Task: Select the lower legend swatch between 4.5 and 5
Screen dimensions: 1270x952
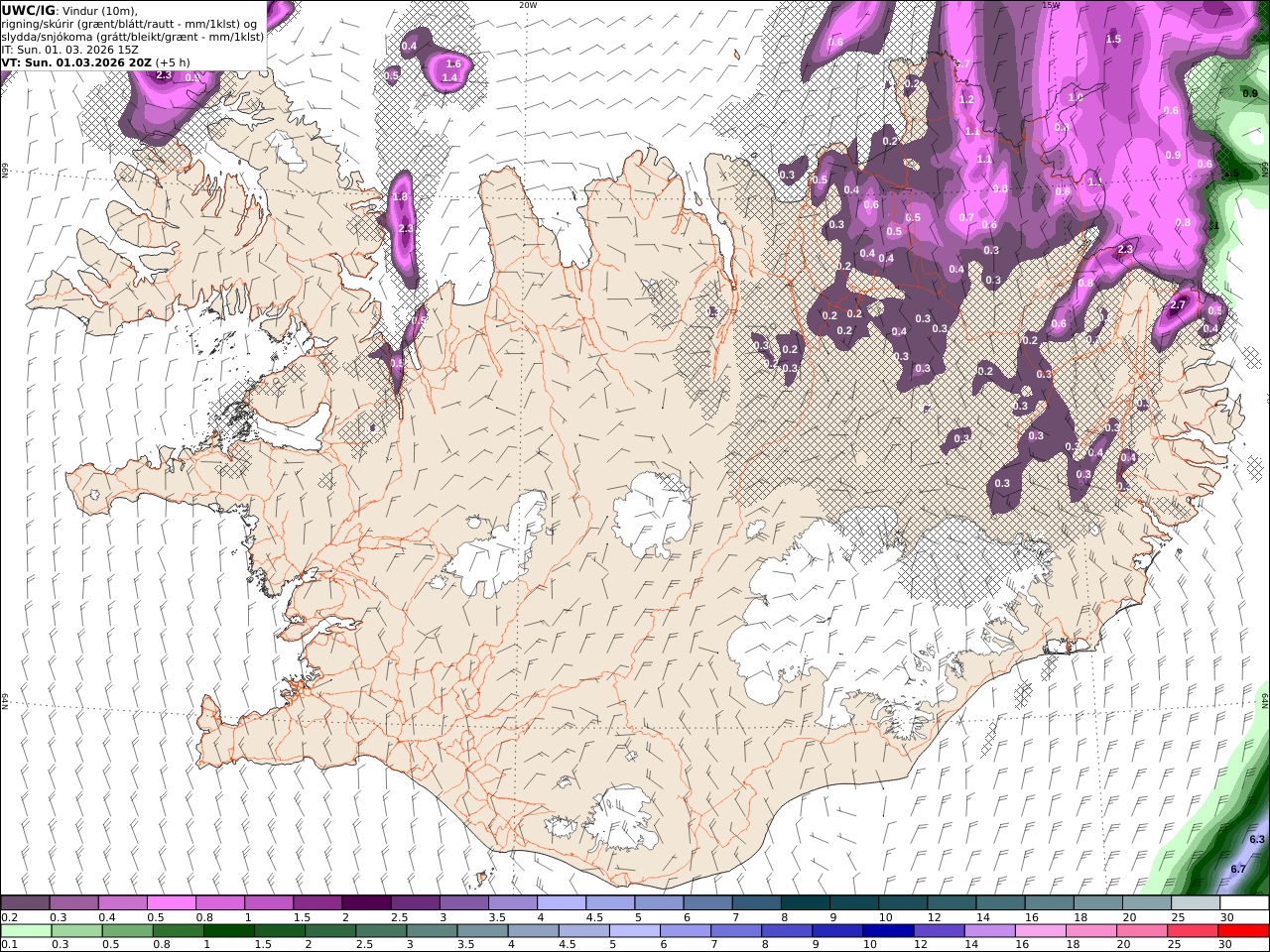Action: tap(583, 930)
